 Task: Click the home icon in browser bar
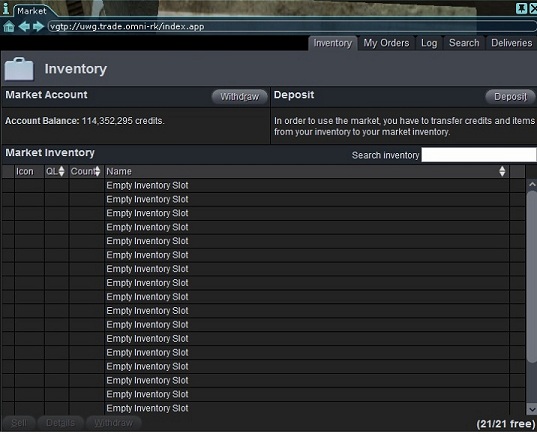click(9, 26)
